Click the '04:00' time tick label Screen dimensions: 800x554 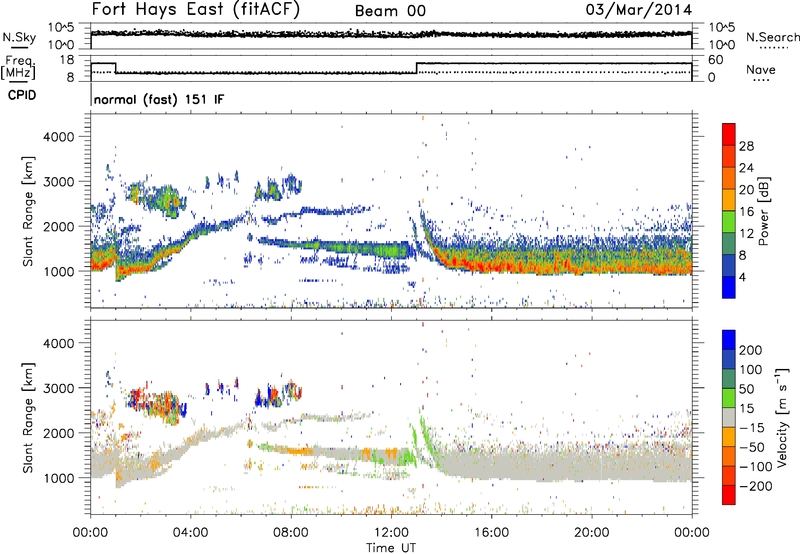point(191,533)
